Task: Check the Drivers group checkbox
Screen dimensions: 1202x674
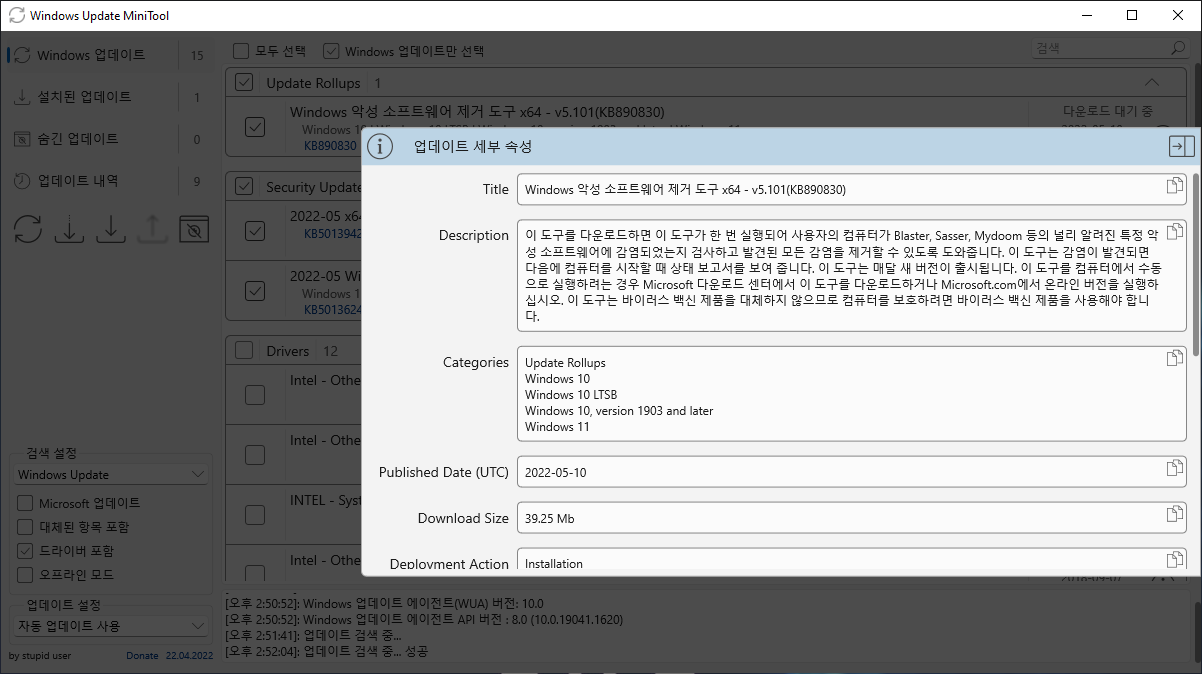Action: pyautogui.click(x=244, y=351)
